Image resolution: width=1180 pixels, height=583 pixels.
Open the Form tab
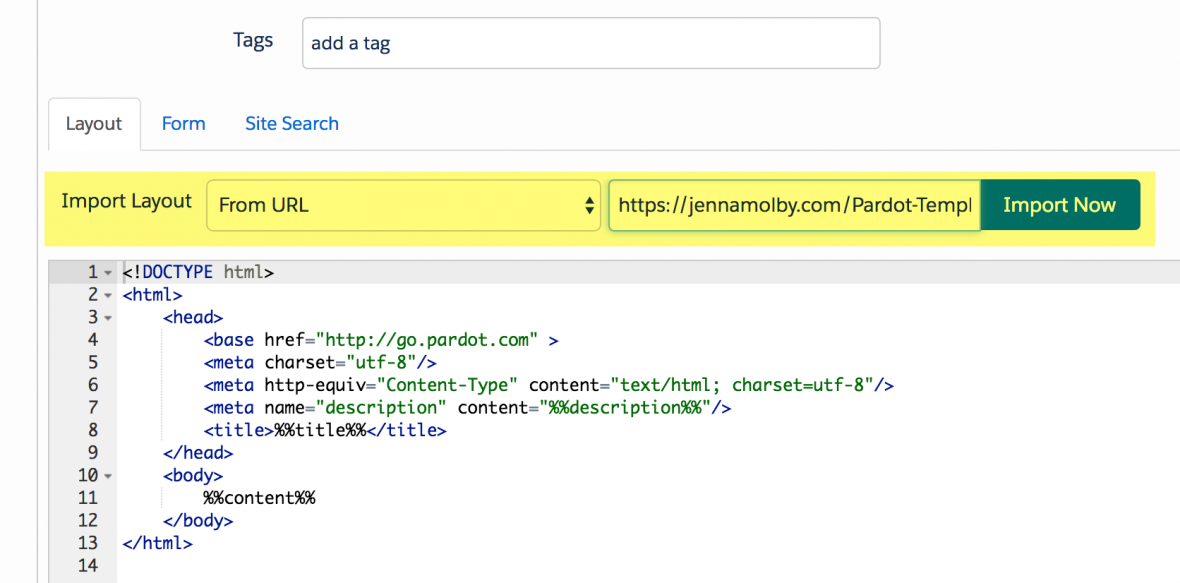(x=183, y=124)
